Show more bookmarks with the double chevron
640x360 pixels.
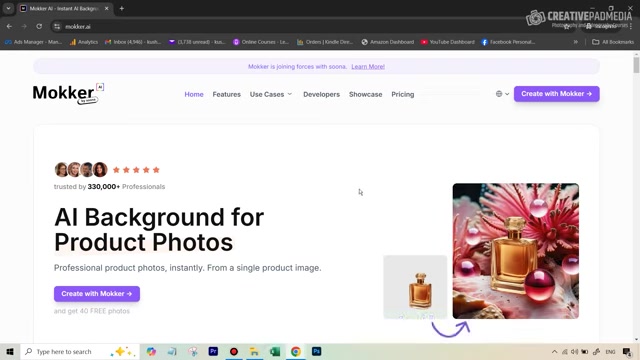[x=576, y=42]
